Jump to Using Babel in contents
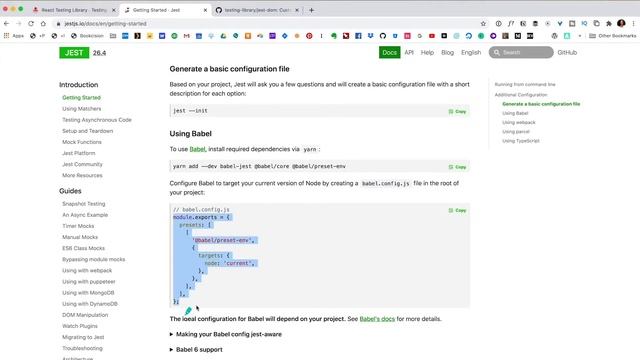The width and height of the screenshot is (640, 360). [x=515, y=113]
